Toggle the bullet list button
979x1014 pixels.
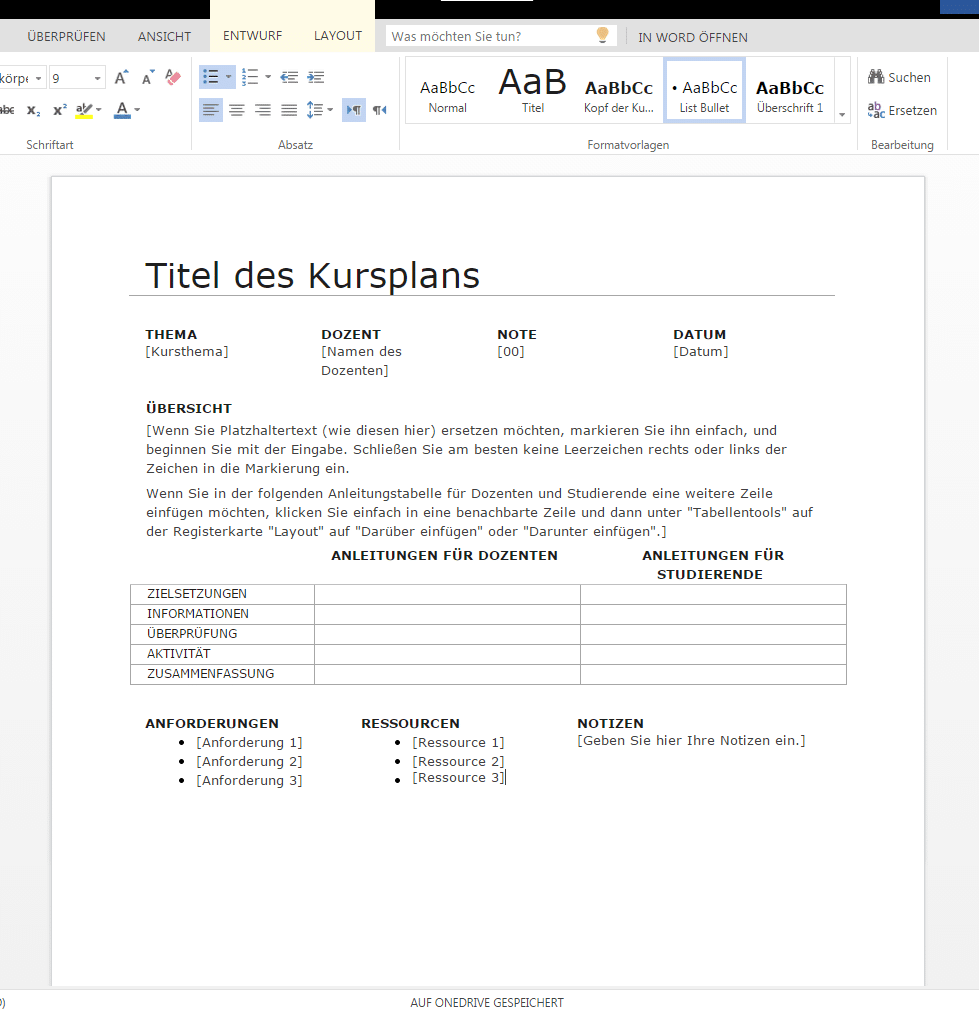pos(211,77)
